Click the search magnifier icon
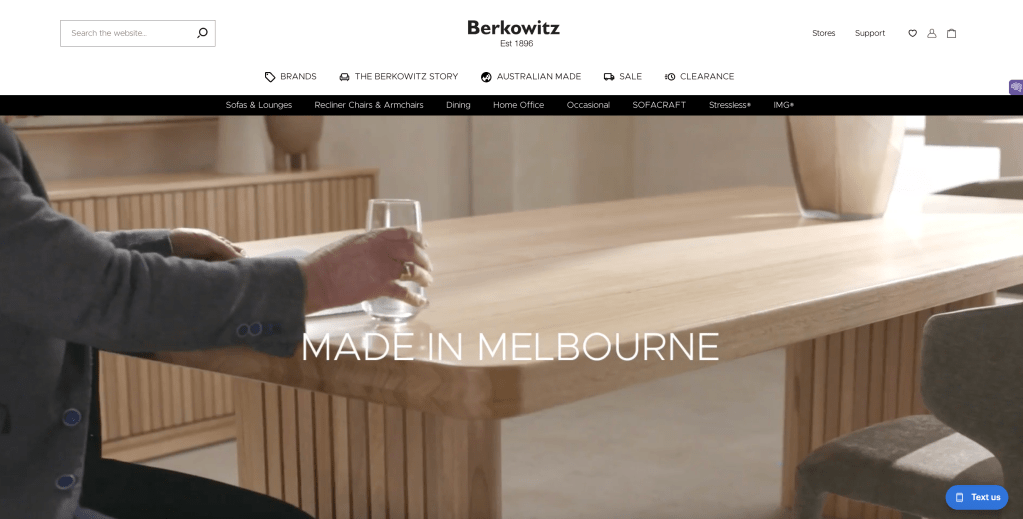Viewport: 1023px width, 519px height. [202, 33]
